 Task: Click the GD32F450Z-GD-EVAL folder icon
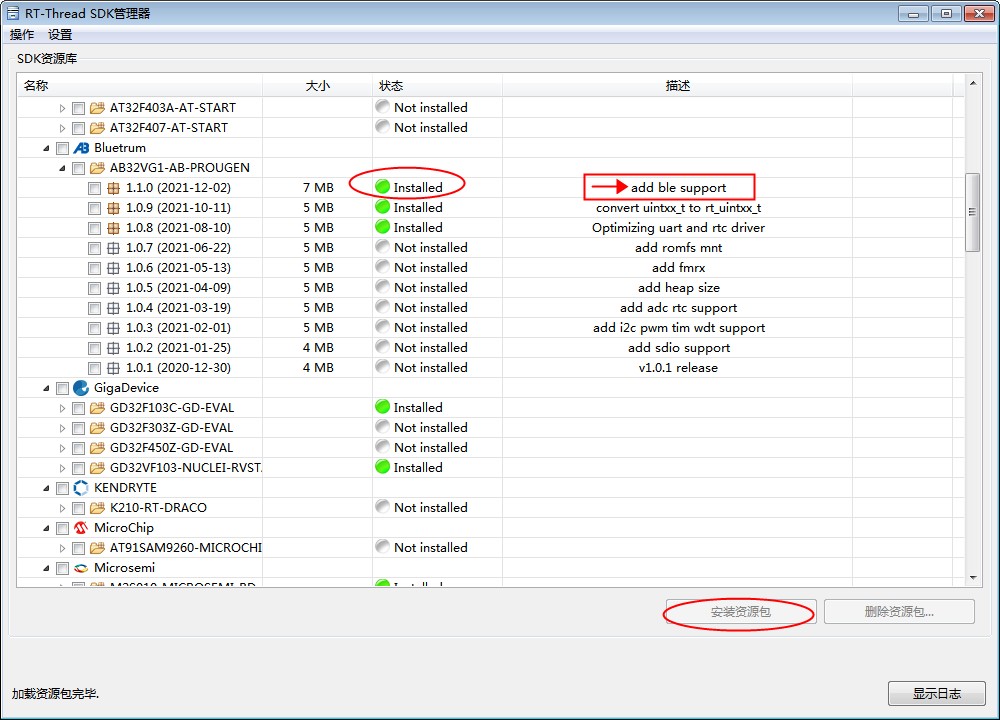pyautogui.click(x=97, y=448)
